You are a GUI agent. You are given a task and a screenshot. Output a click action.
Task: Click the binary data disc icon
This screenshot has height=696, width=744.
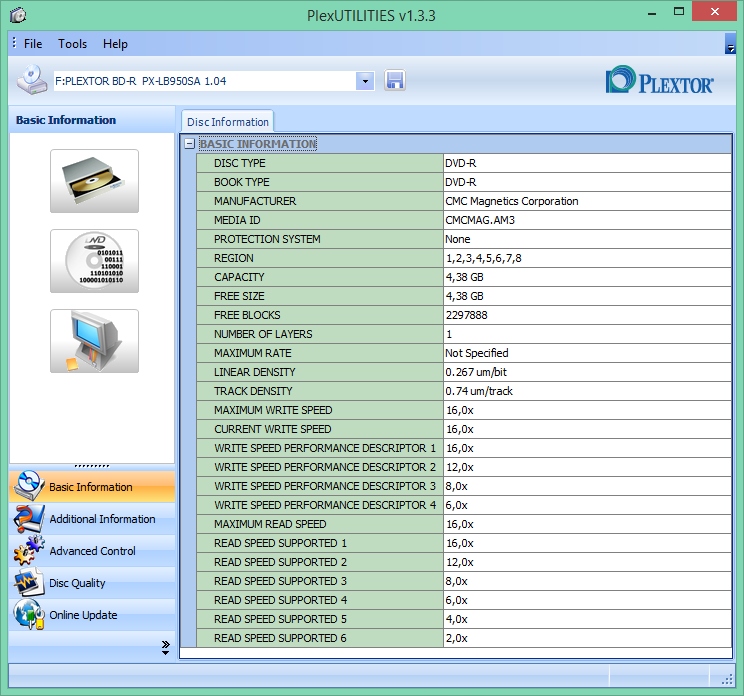point(94,261)
